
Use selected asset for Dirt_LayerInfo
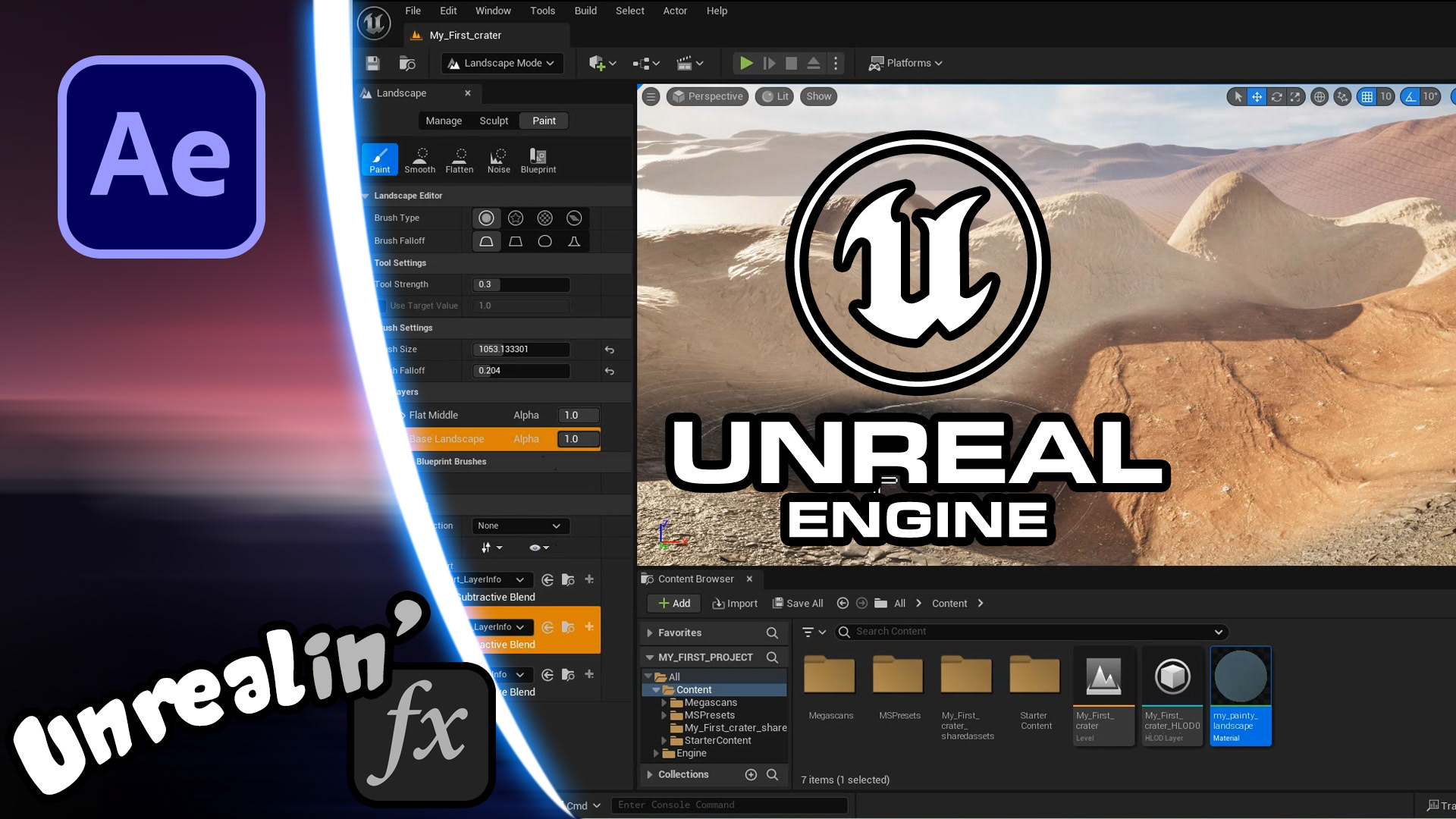point(548,579)
